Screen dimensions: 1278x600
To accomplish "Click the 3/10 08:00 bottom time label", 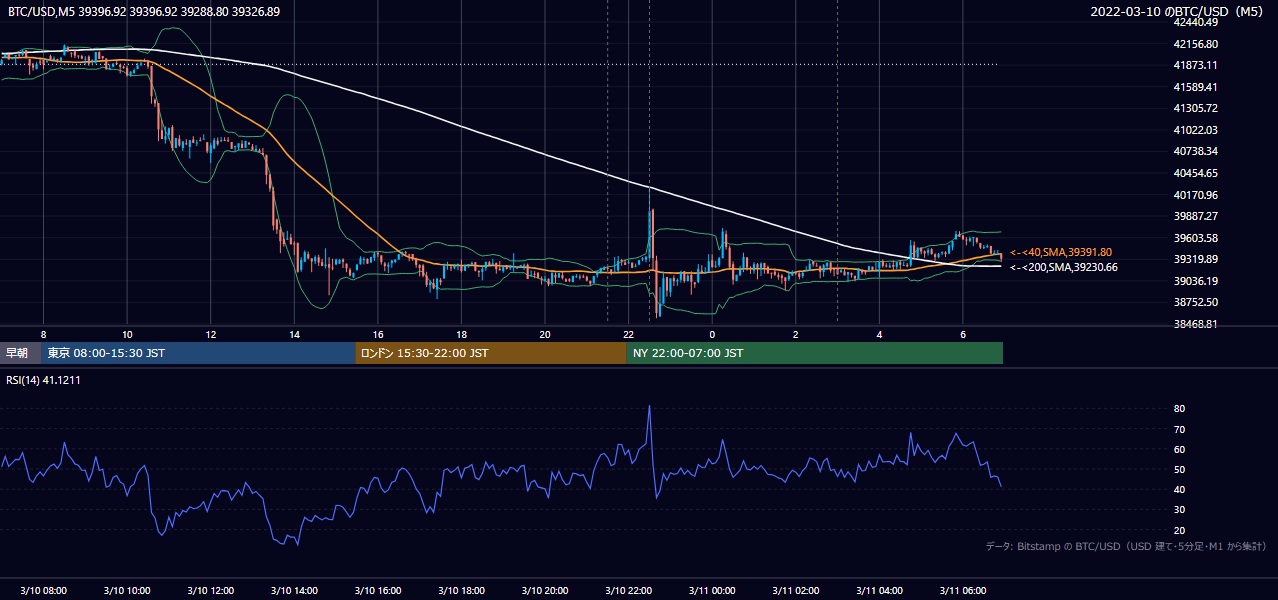I will pos(42,590).
